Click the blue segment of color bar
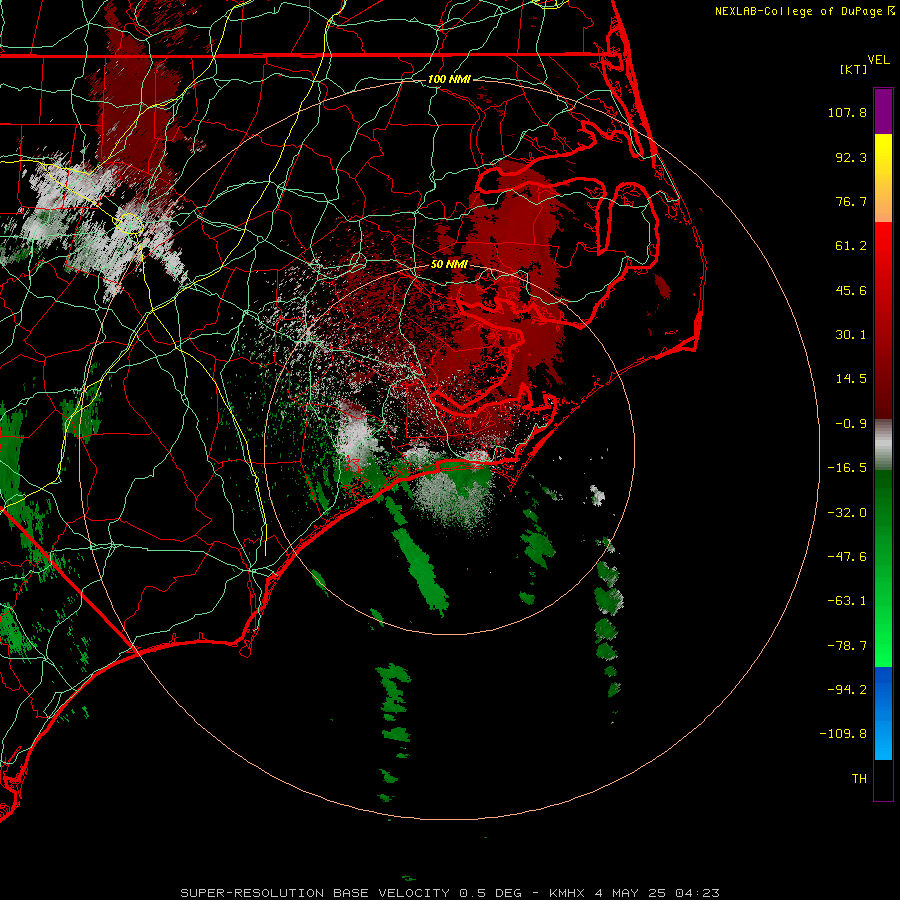Image resolution: width=900 pixels, height=900 pixels. pos(883,713)
